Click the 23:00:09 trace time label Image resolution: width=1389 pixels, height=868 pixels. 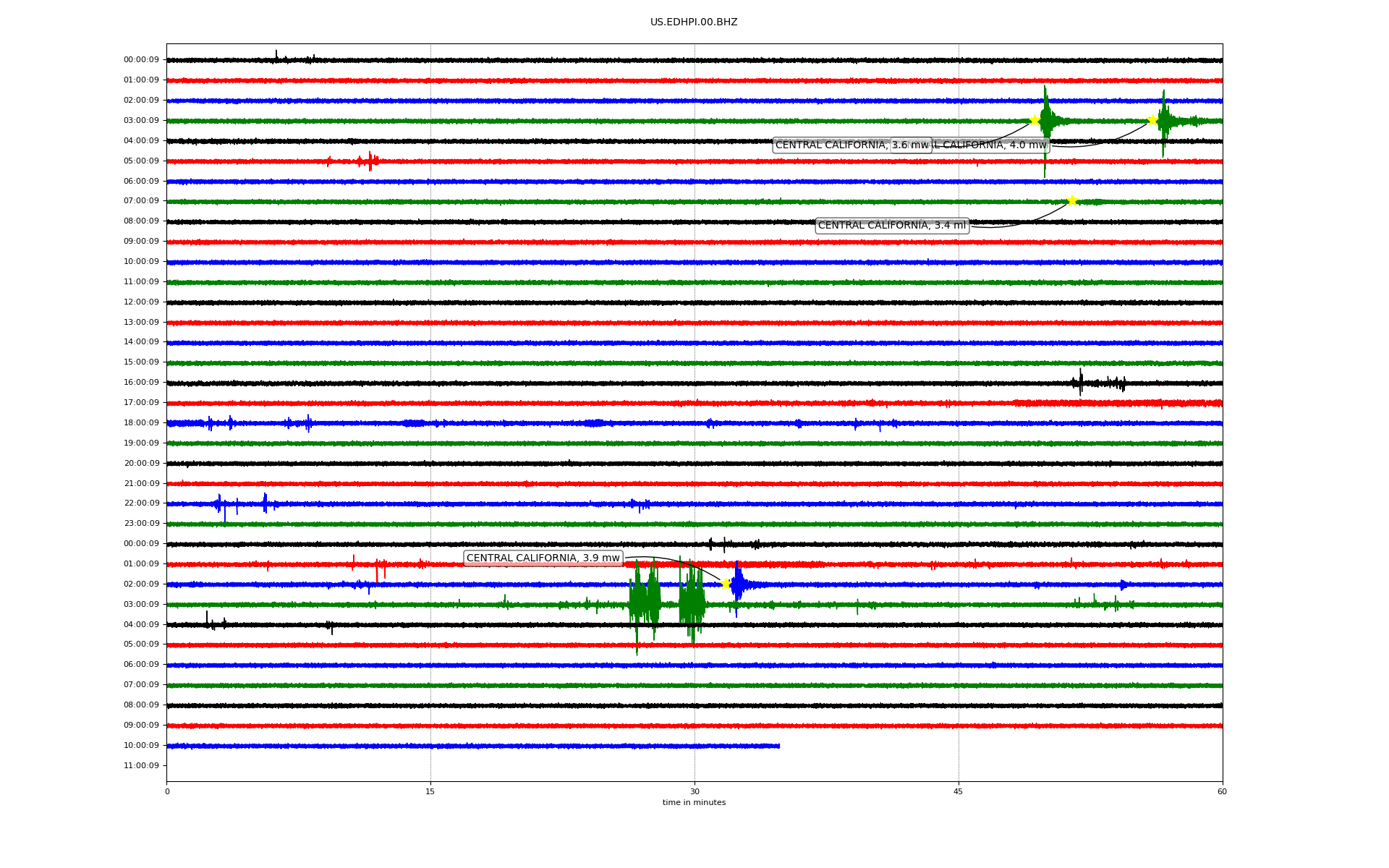(x=141, y=524)
